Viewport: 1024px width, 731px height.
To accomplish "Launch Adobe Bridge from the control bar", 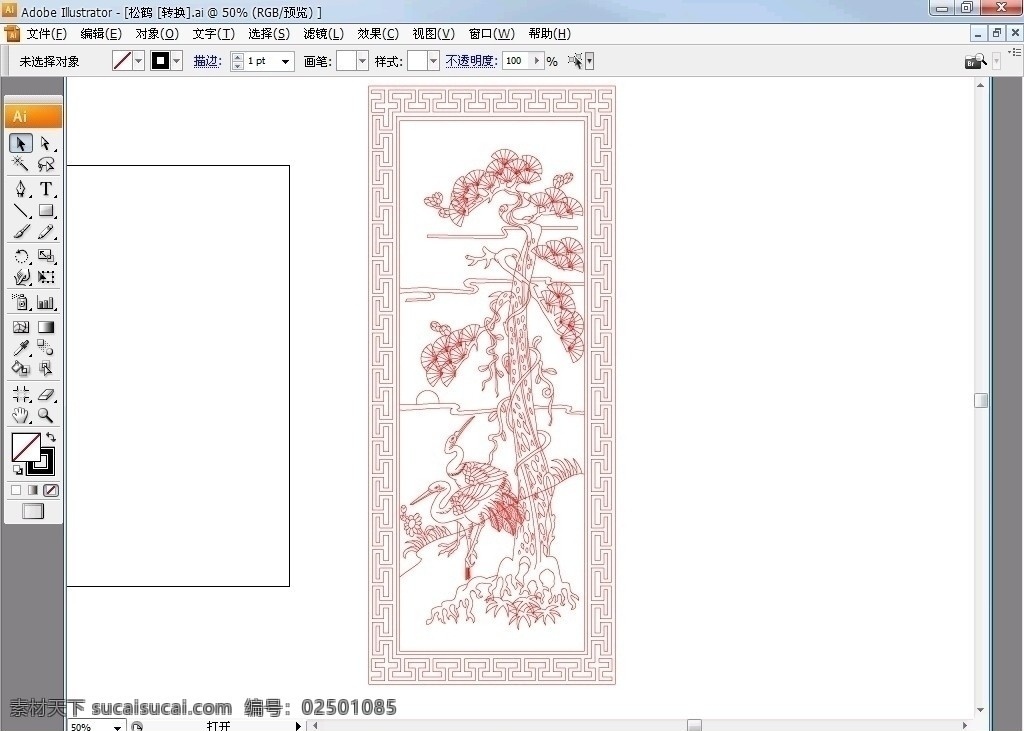I will point(976,61).
